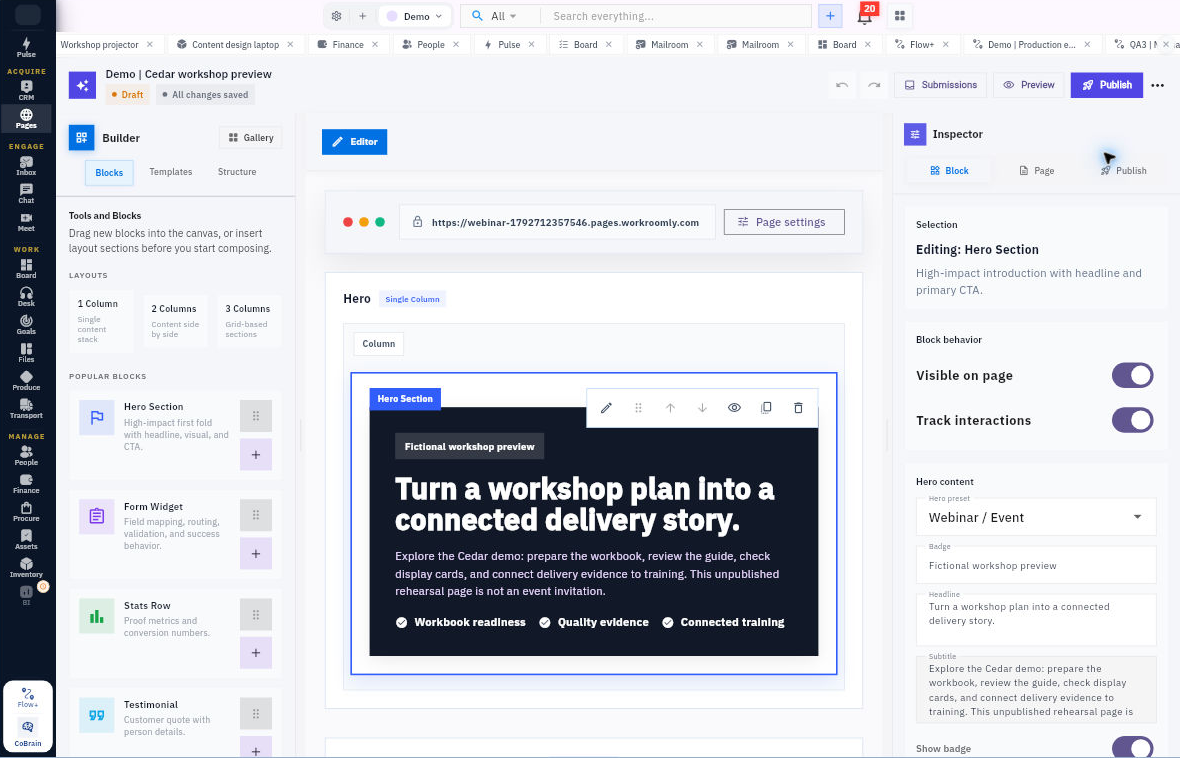Close the Workshop projector tab

tap(150, 44)
